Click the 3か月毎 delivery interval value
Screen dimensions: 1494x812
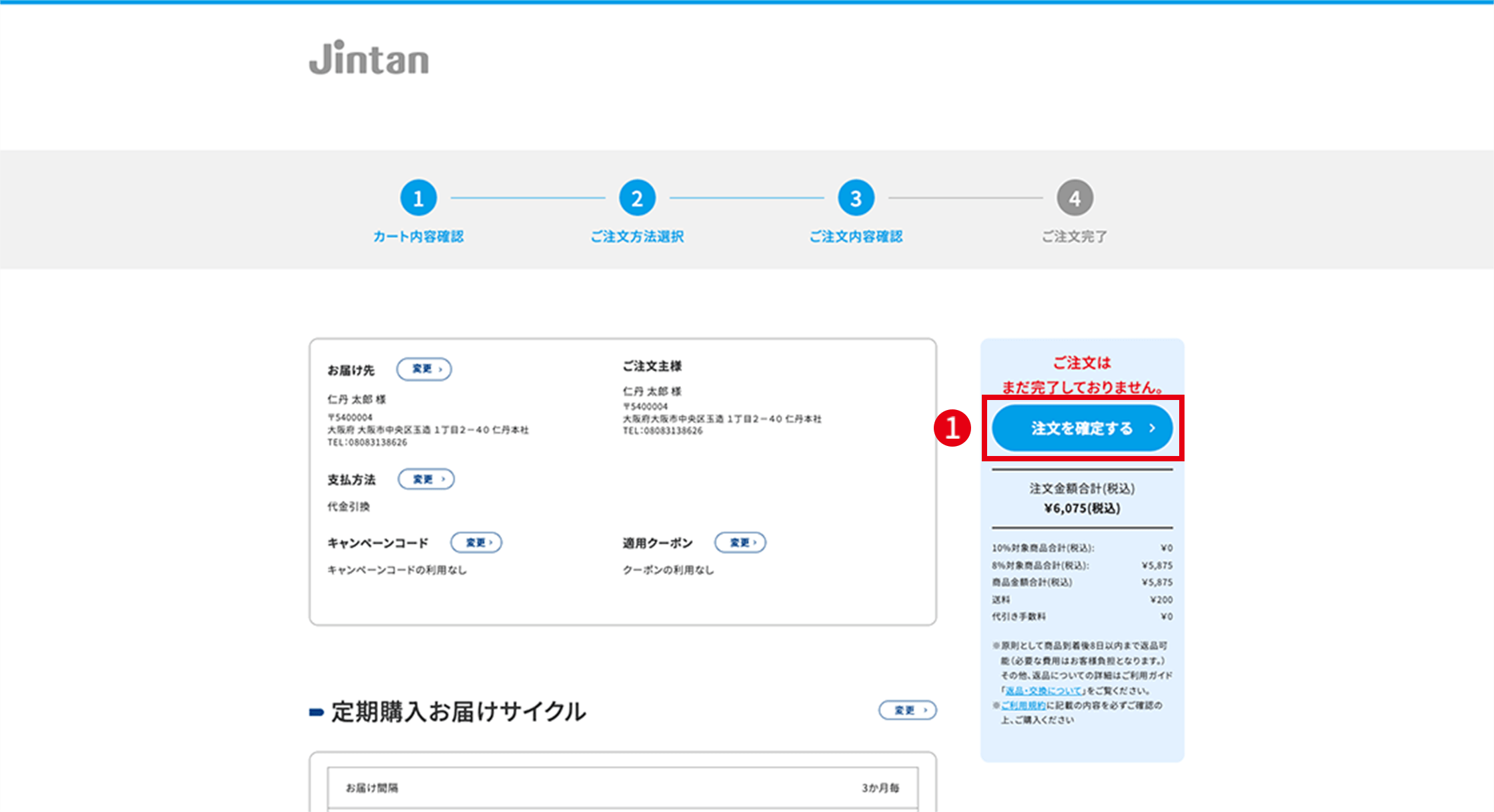click(880, 788)
